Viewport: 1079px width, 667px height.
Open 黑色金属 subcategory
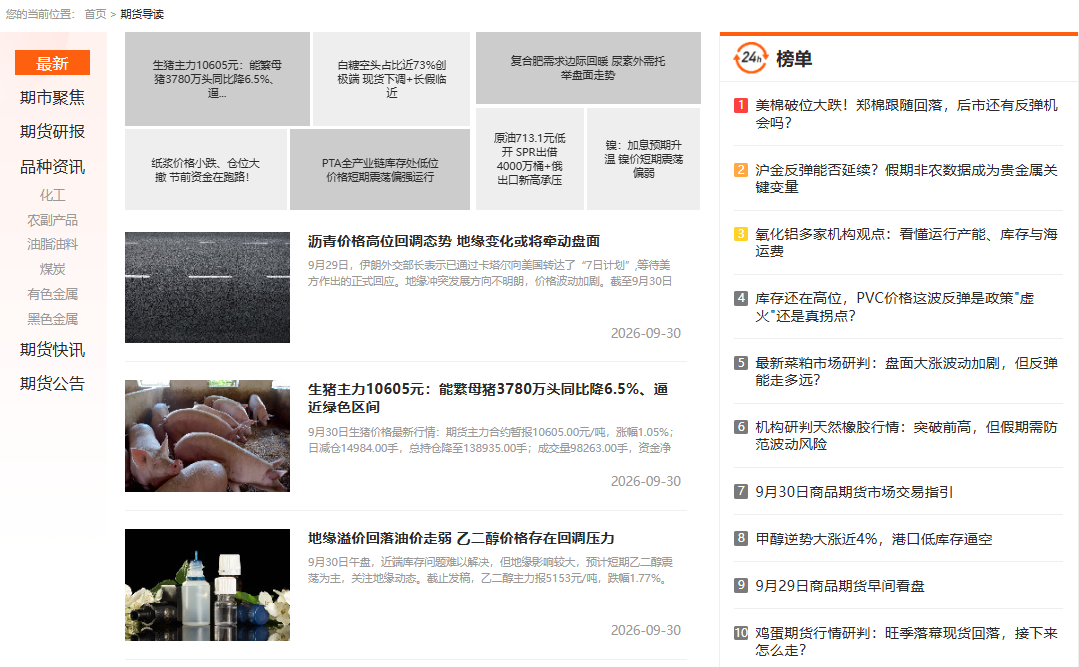52,319
